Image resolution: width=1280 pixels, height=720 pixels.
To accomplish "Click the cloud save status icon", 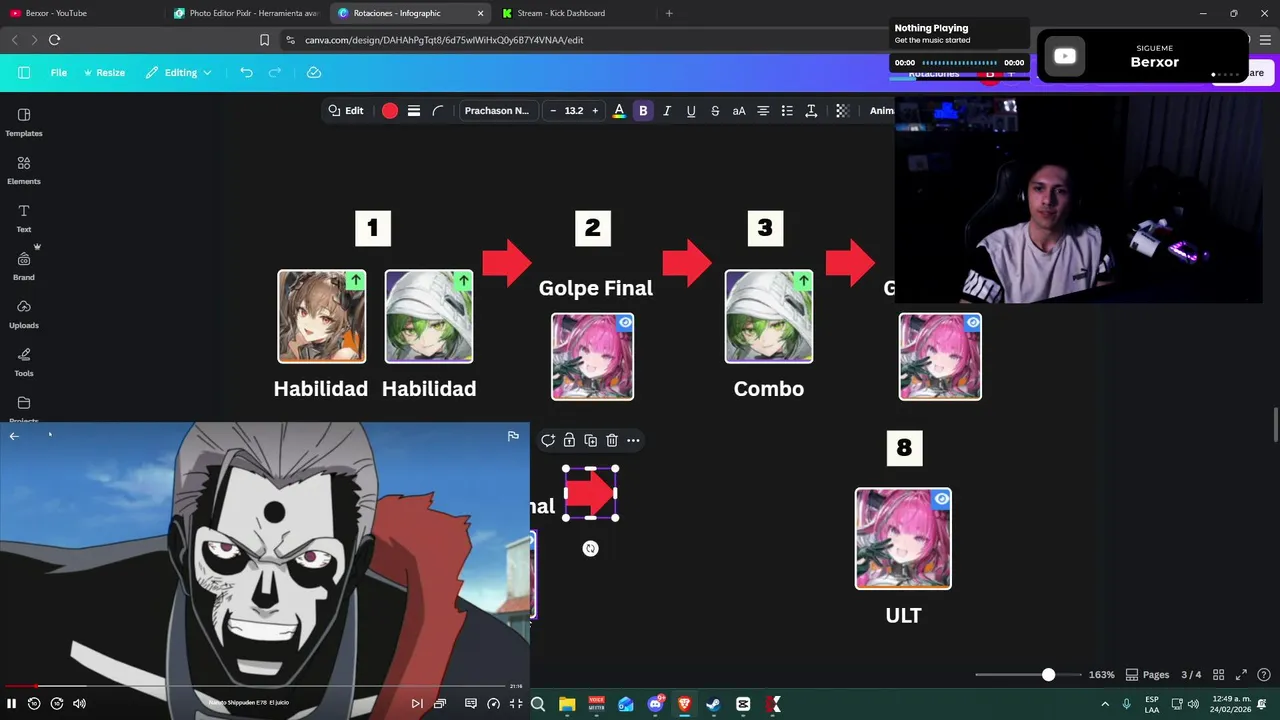I will tap(314, 73).
